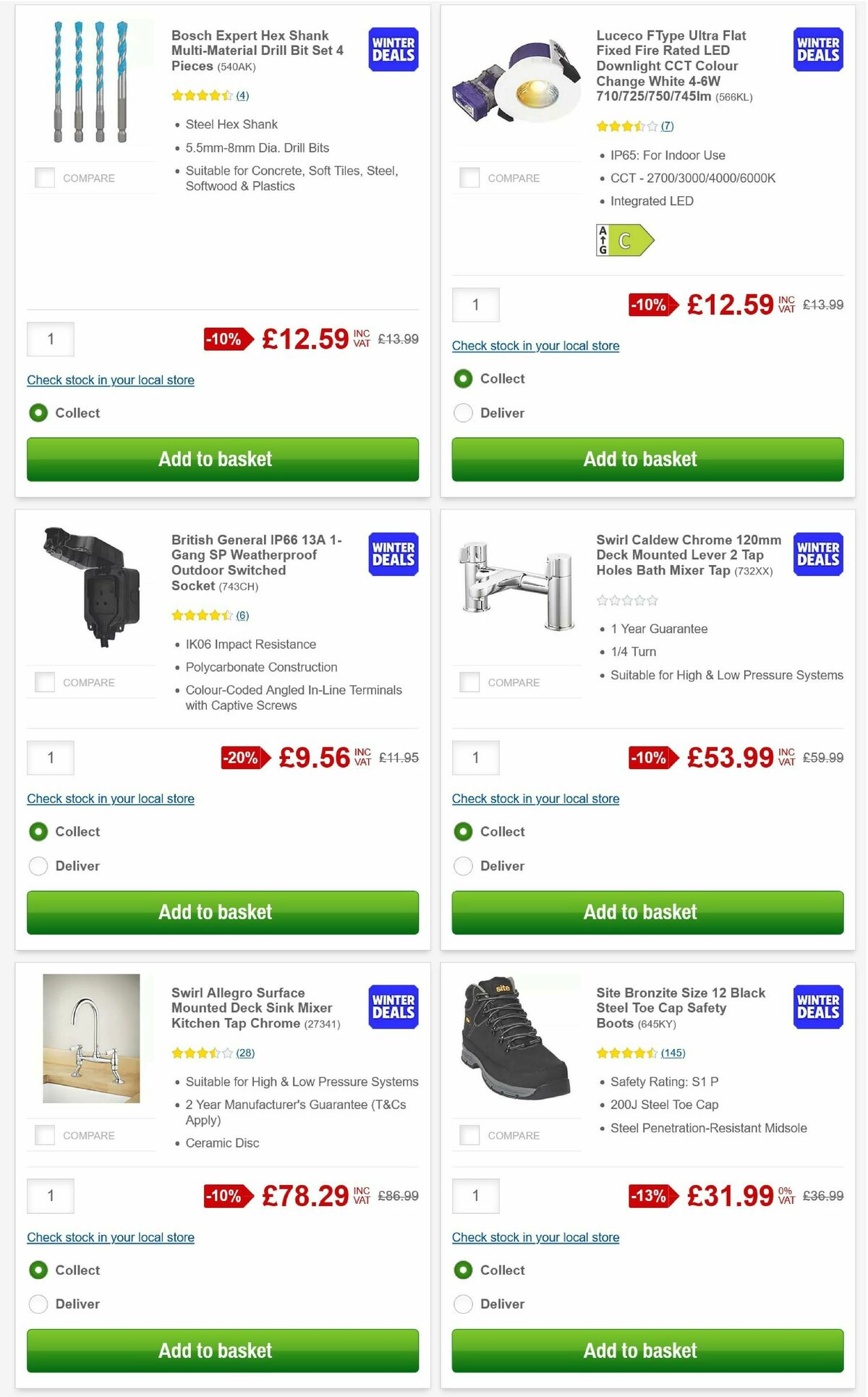Select Deliver for the weatherproof outdoor socket
This screenshot has height=1397, width=868.
(x=38, y=865)
